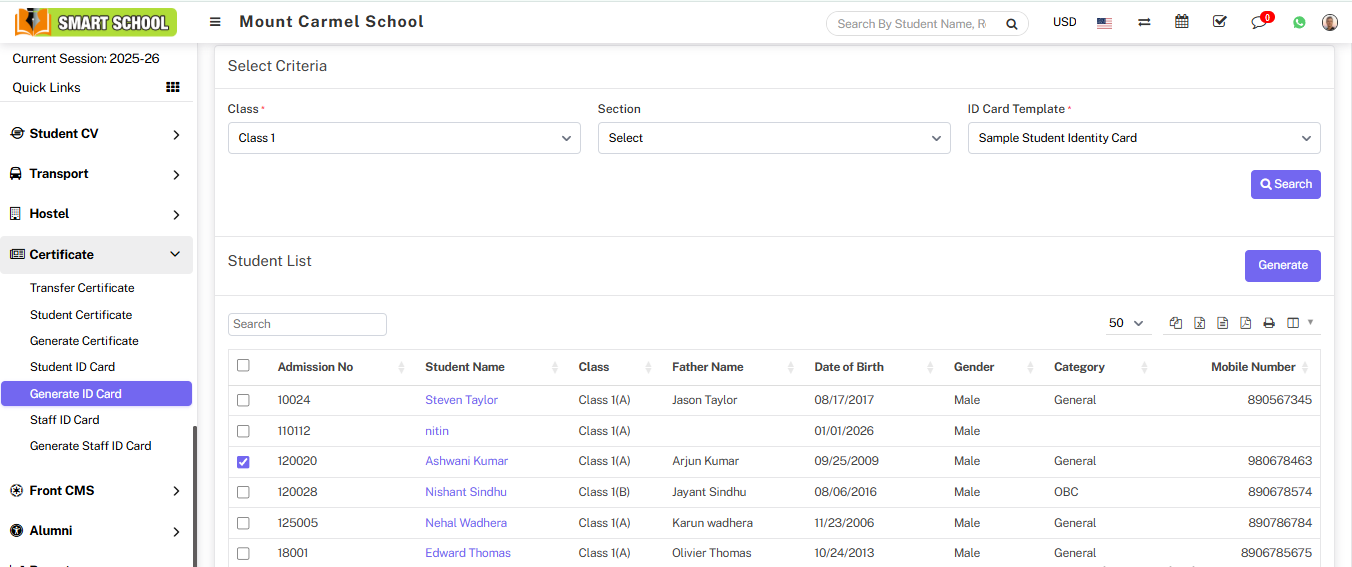1352x567 pixels.
Task: Export student list as PDF
Action: click(x=1246, y=323)
